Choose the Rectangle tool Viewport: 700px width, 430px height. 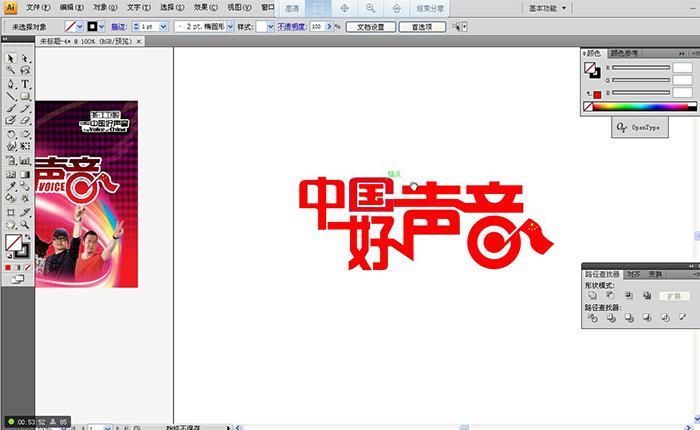point(25,96)
